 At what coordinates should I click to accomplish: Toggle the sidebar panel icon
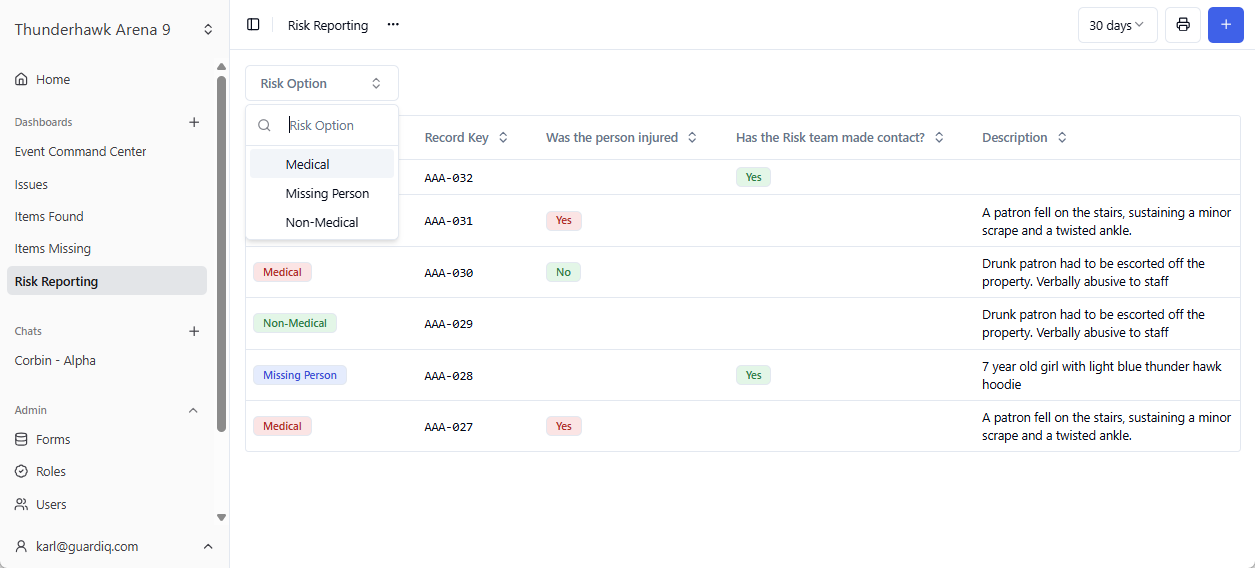click(x=253, y=25)
